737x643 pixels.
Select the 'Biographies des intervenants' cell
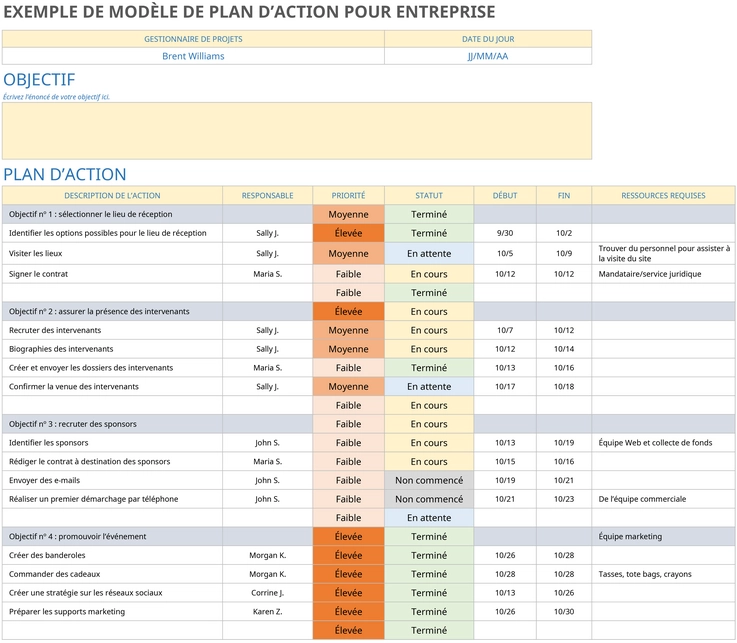112,349
